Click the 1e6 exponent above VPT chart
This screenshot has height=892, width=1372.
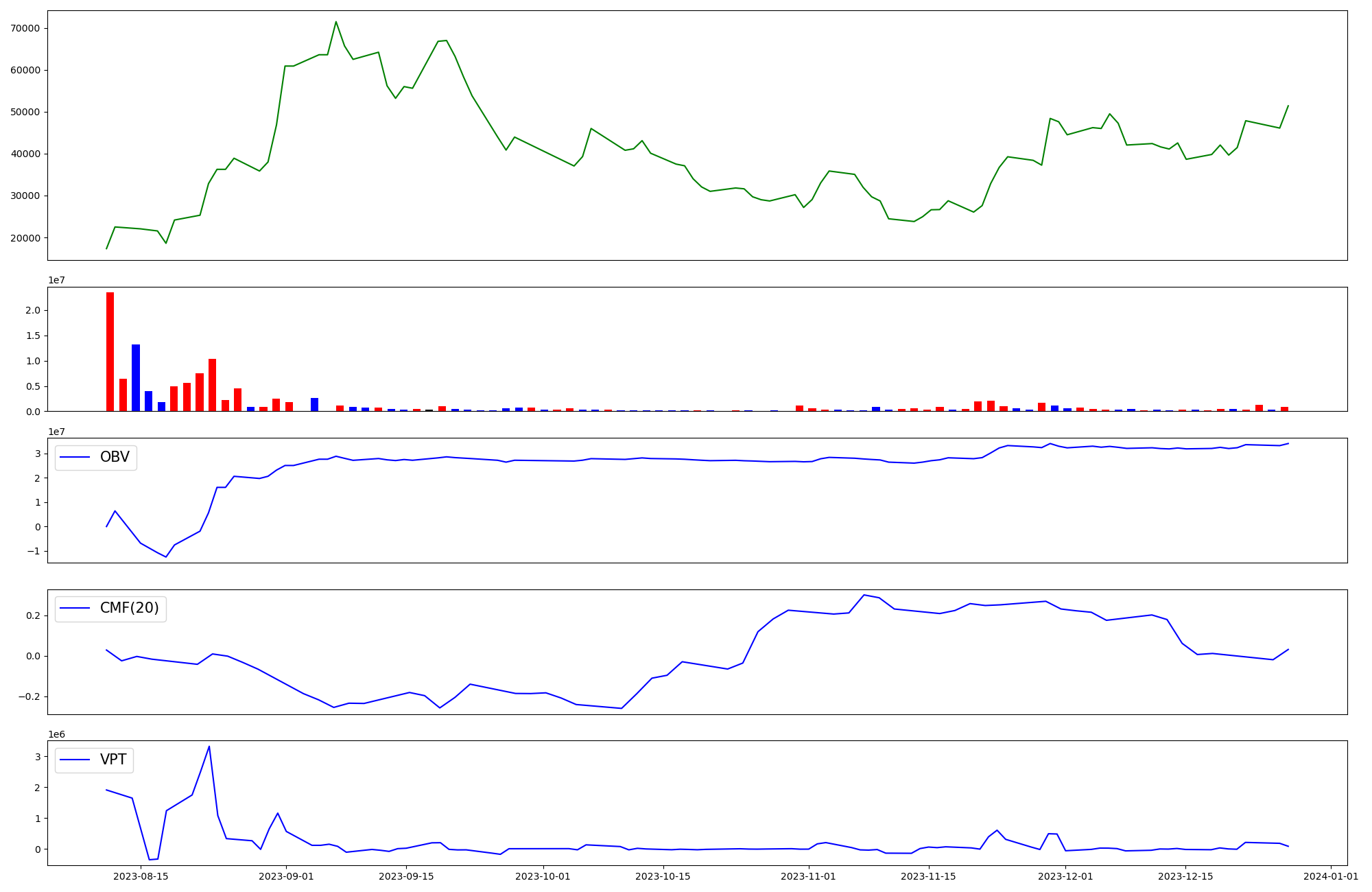pyautogui.click(x=56, y=734)
